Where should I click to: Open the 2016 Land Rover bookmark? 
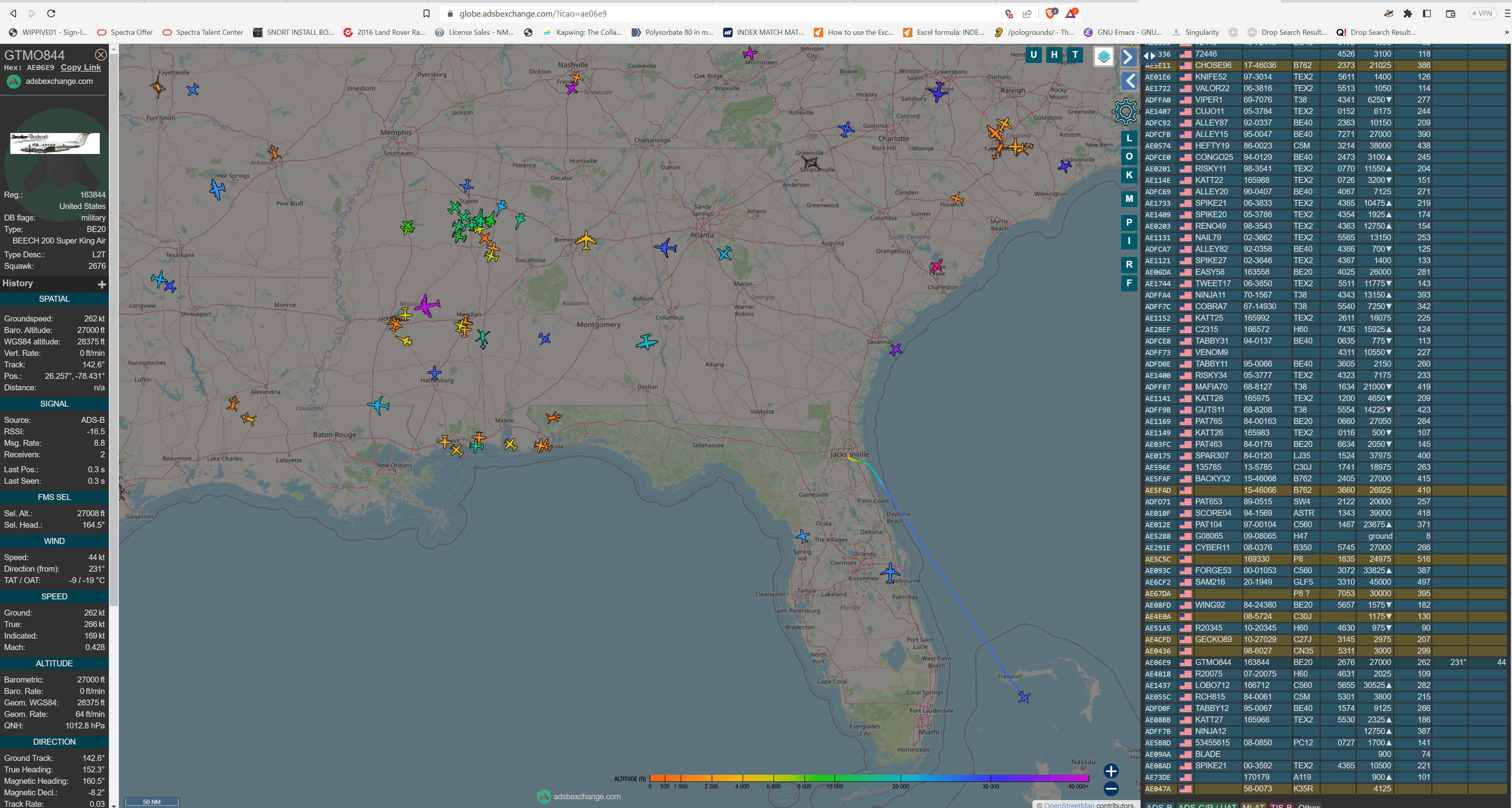pyautogui.click(x=384, y=32)
